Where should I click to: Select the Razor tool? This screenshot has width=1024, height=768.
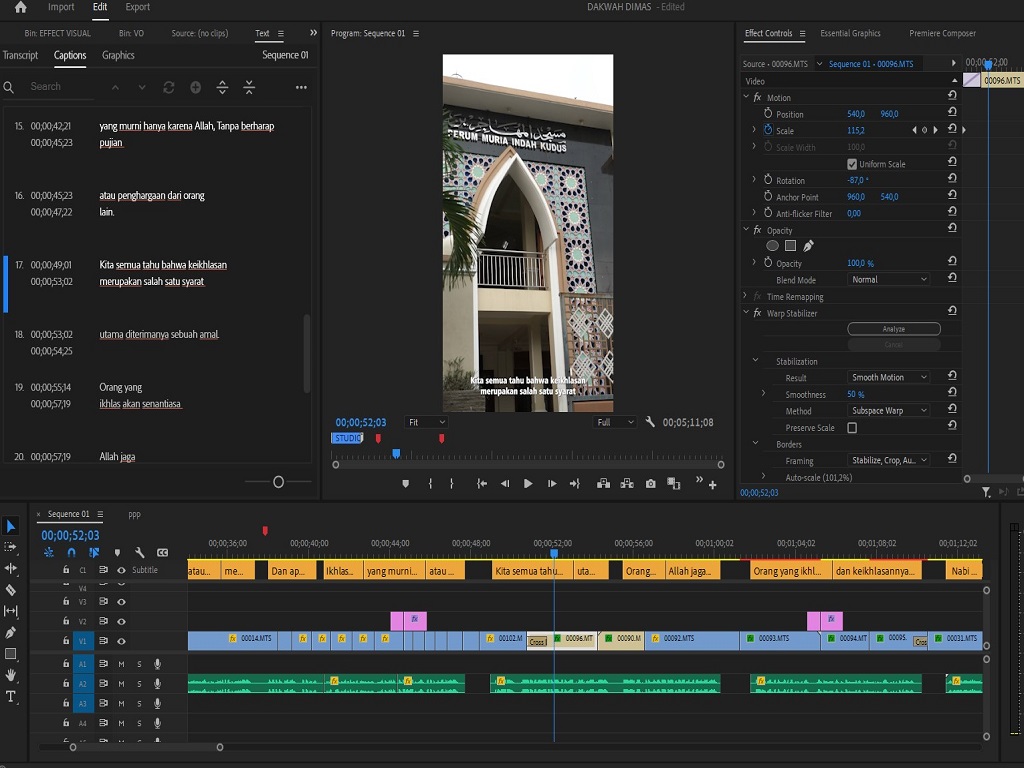(11, 590)
